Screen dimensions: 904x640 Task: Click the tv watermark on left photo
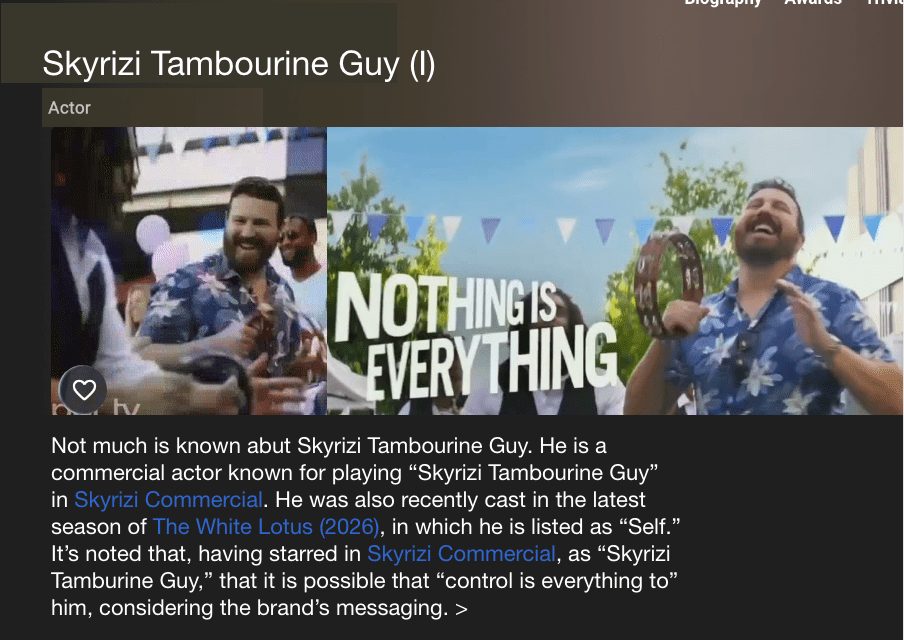[96, 408]
